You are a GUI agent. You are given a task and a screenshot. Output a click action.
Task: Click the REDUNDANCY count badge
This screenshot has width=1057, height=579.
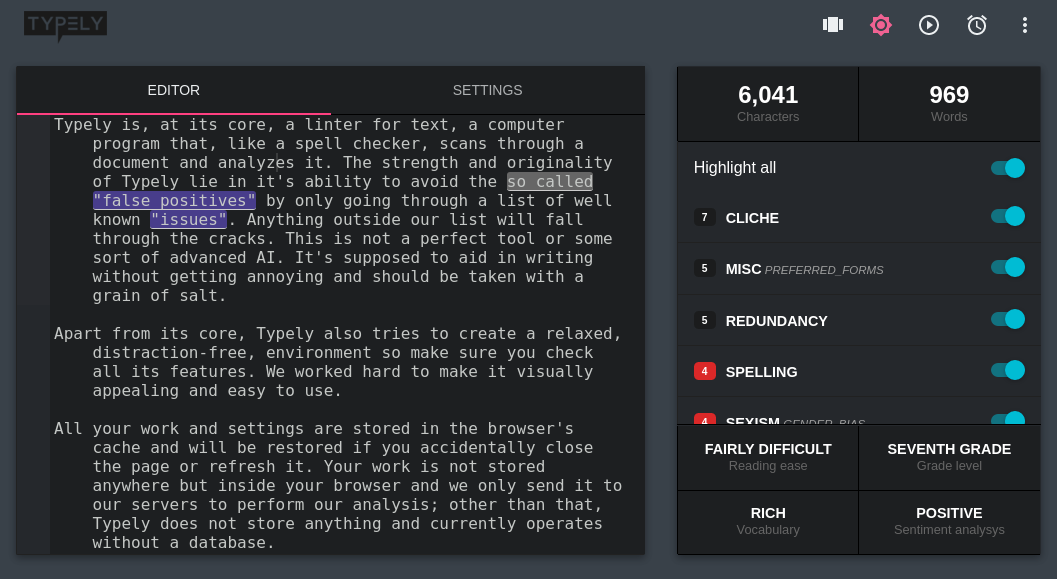704,319
